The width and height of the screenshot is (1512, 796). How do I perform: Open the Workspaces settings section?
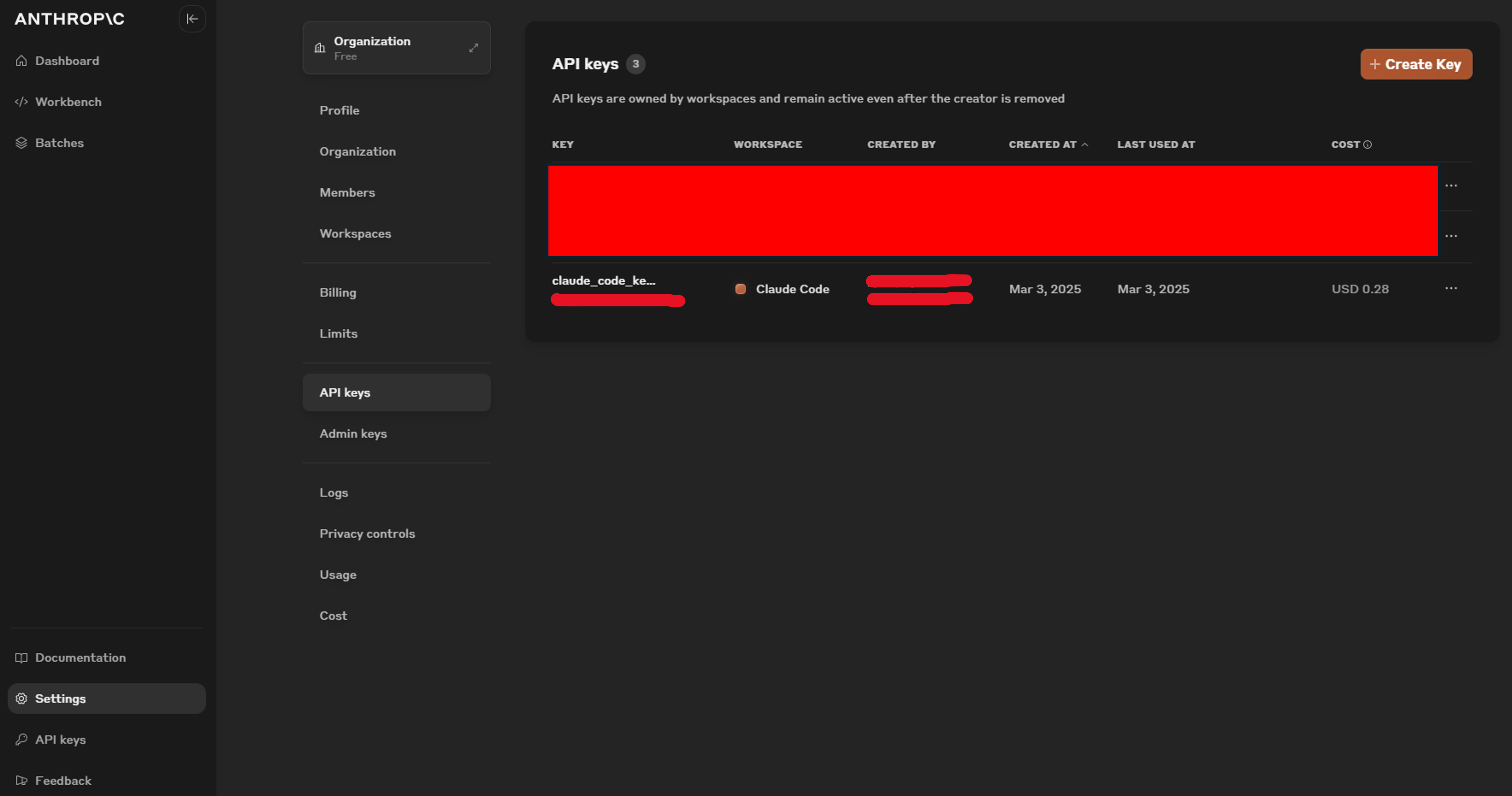pyautogui.click(x=355, y=234)
